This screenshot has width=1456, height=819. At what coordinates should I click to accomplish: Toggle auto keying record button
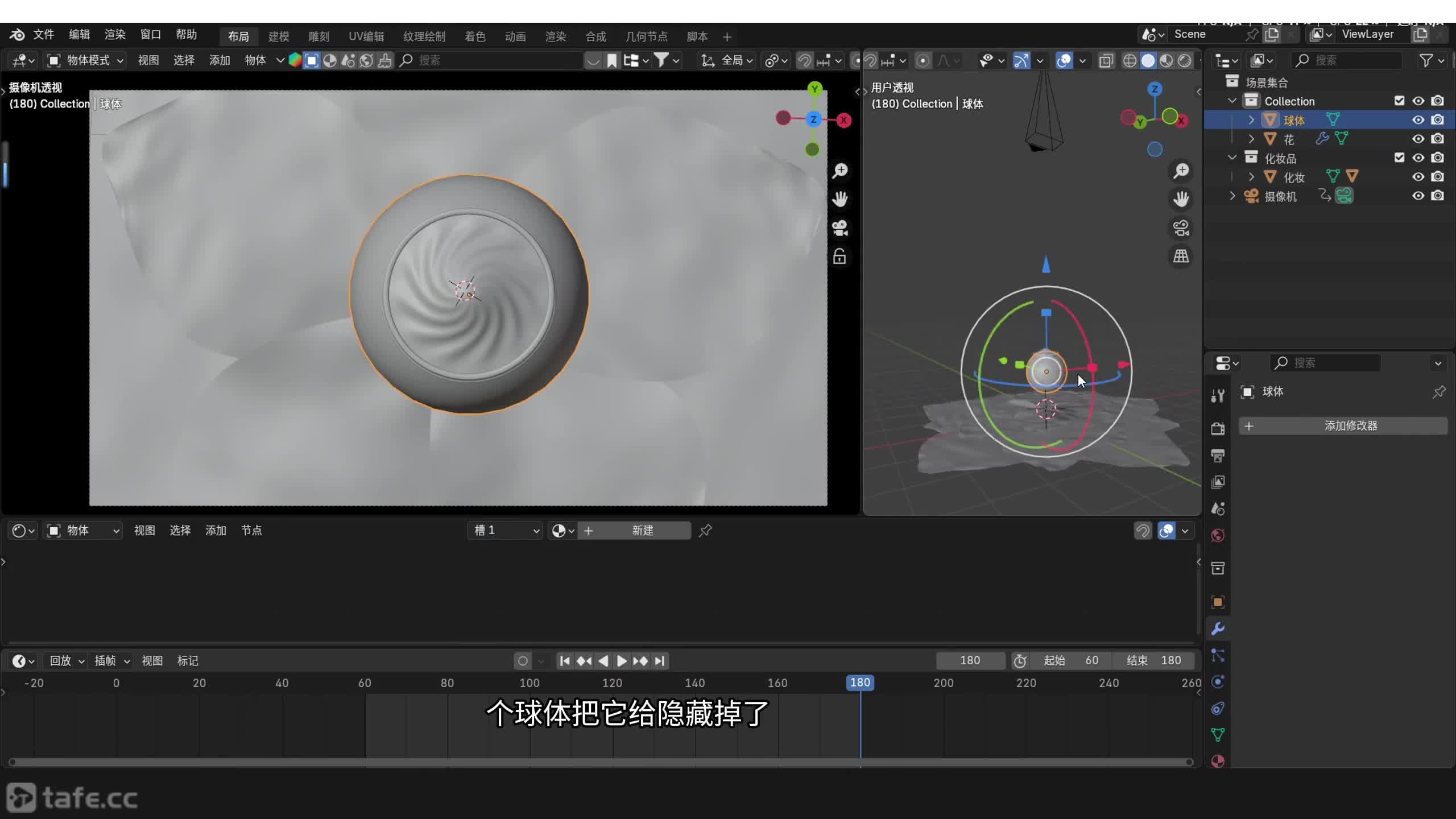tap(523, 661)
